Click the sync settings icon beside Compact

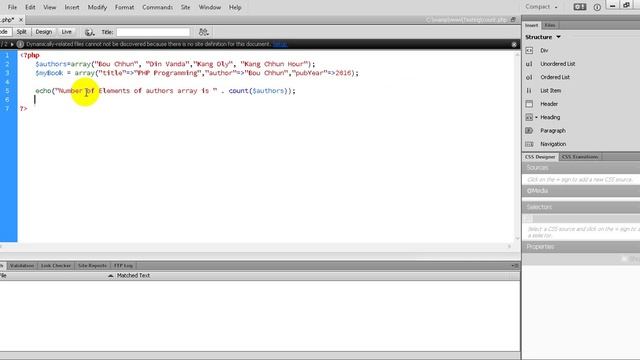[580, 7]
